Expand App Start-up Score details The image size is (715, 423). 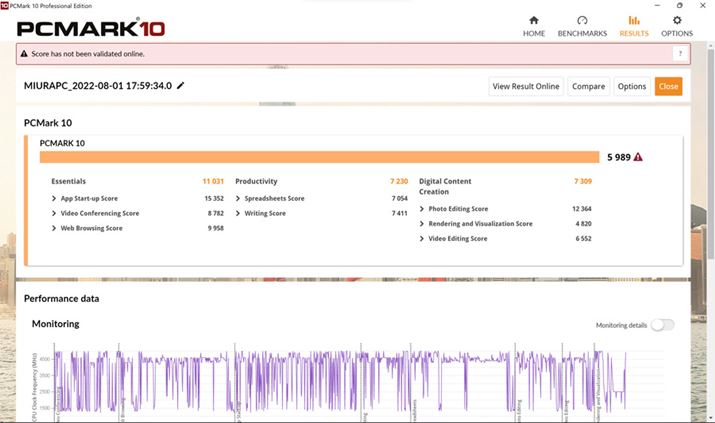coord(53,199)
